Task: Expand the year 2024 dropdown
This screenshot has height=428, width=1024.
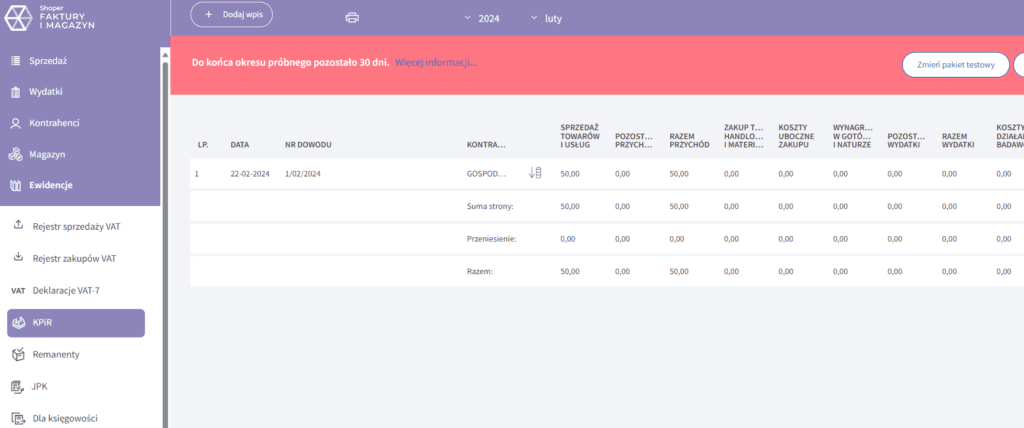Action: click(x=483, y=18)
